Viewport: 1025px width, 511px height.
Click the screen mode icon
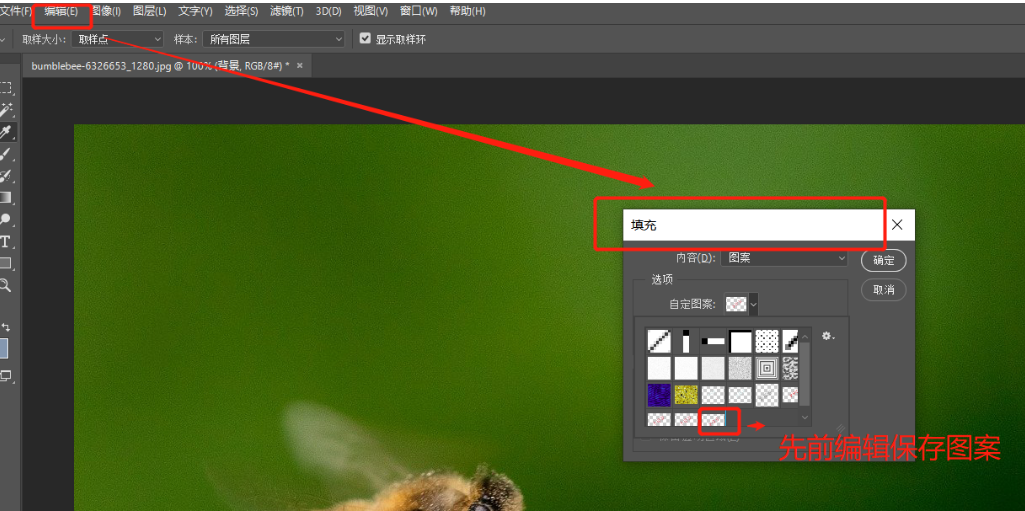pos(5,375)
